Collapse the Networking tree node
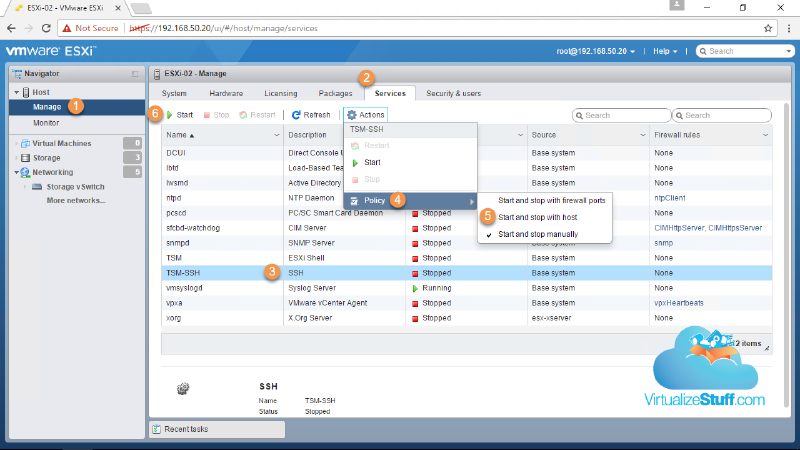This screenshot has width=800, height=450. point(16,172)
